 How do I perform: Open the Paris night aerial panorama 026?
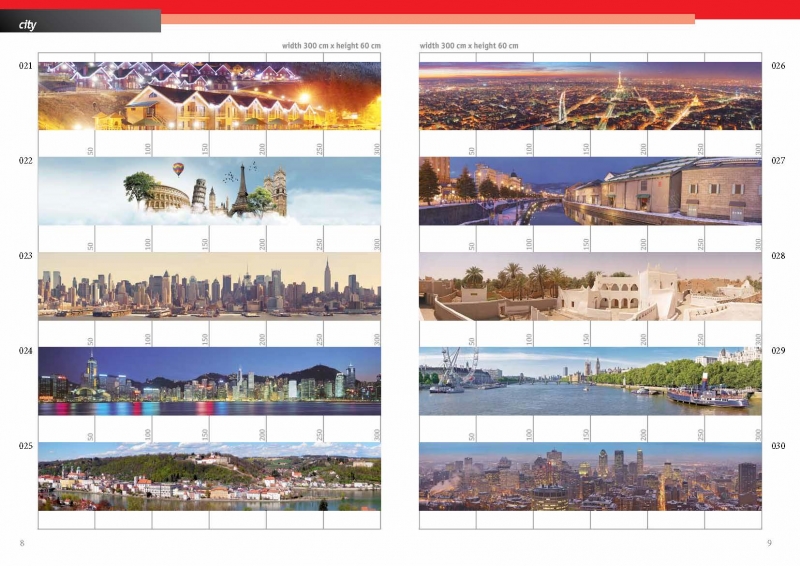[590, 96]
